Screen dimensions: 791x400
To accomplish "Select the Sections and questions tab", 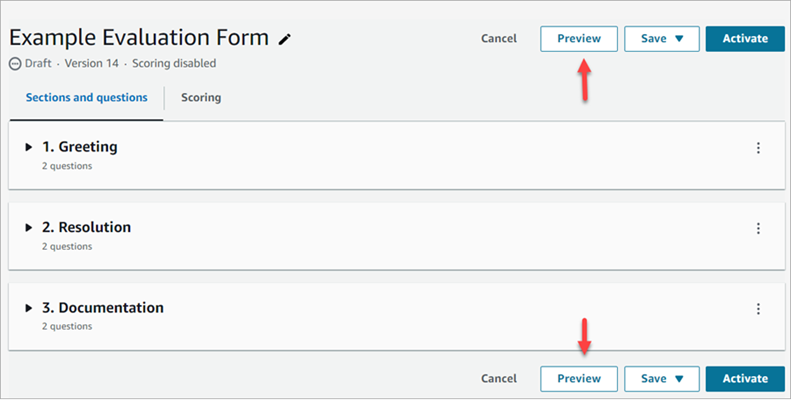I will point(87,98).
